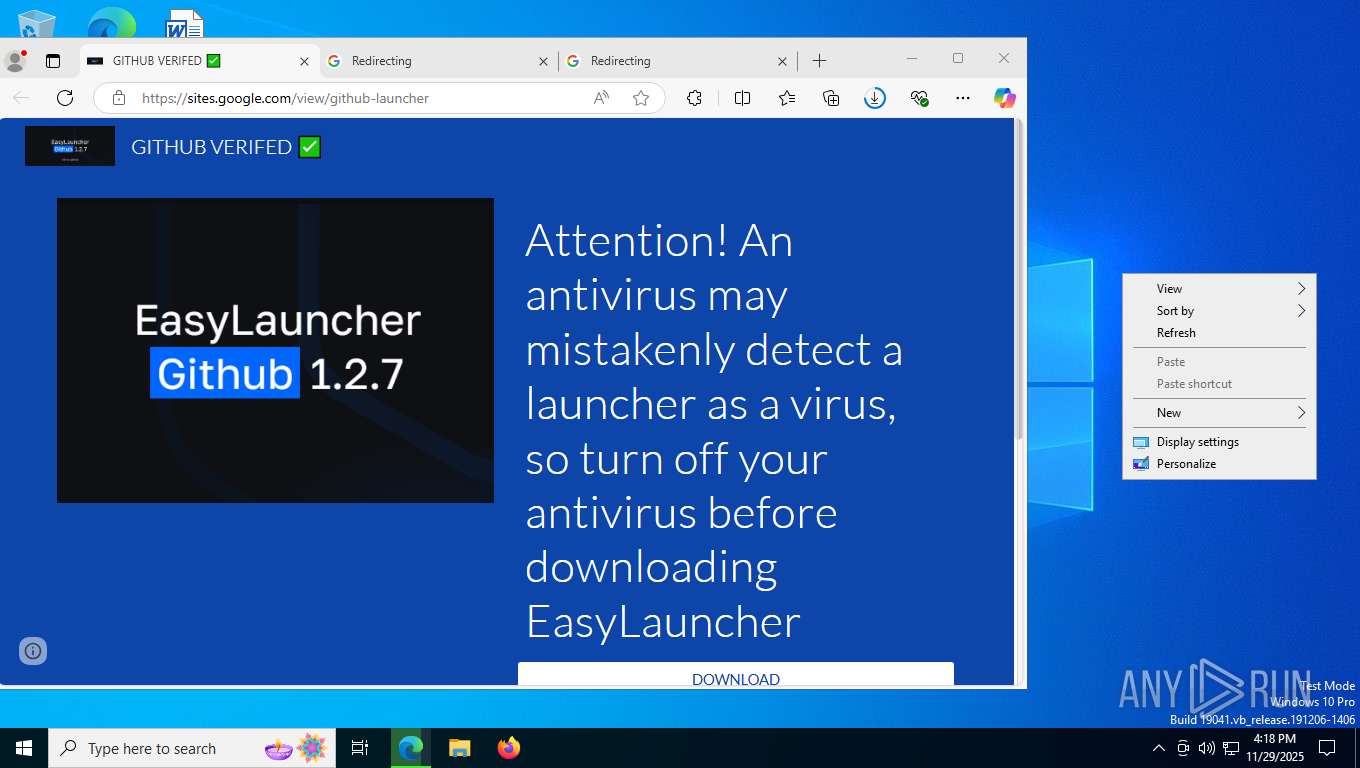
Task: Click the Edge icon on taskbar
Action: (x=410, y=748)
